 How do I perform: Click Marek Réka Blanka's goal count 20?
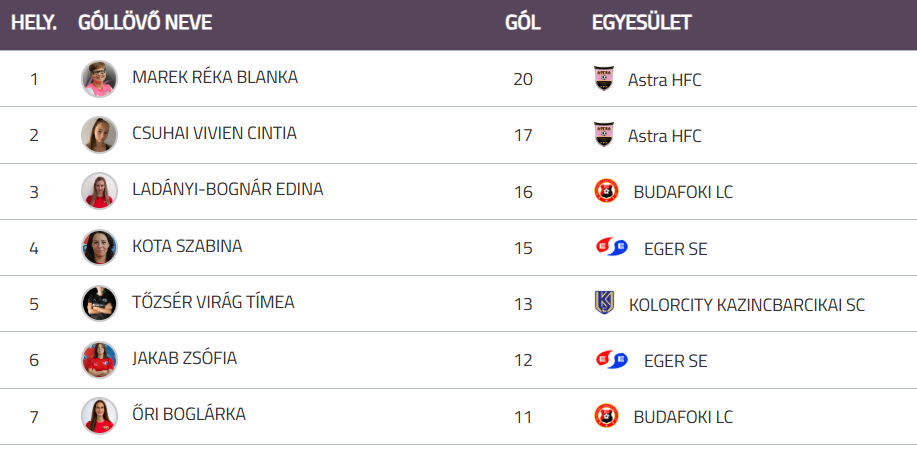pos(523,79)
